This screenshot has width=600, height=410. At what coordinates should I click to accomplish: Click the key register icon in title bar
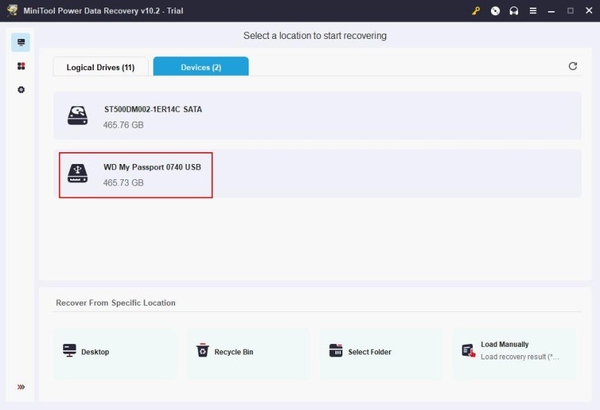476,11
